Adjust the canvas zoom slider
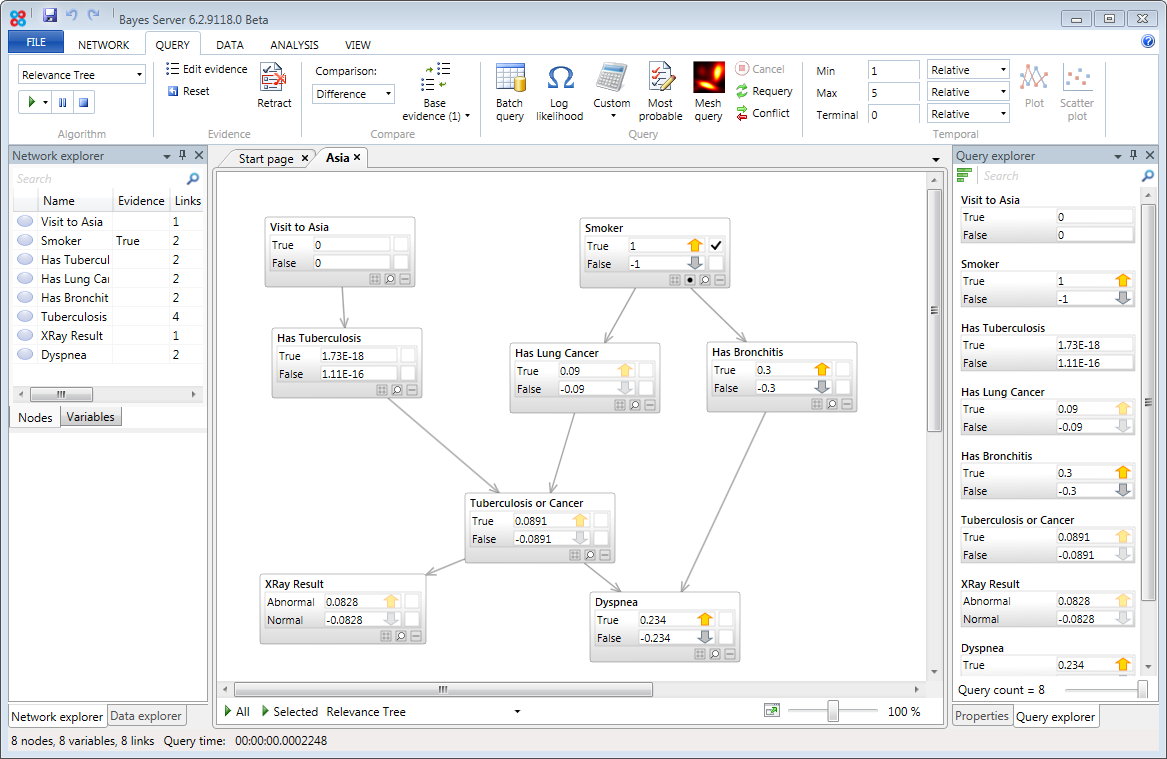Viewport: 1167px width, 759px height. (x=832, y=711)
